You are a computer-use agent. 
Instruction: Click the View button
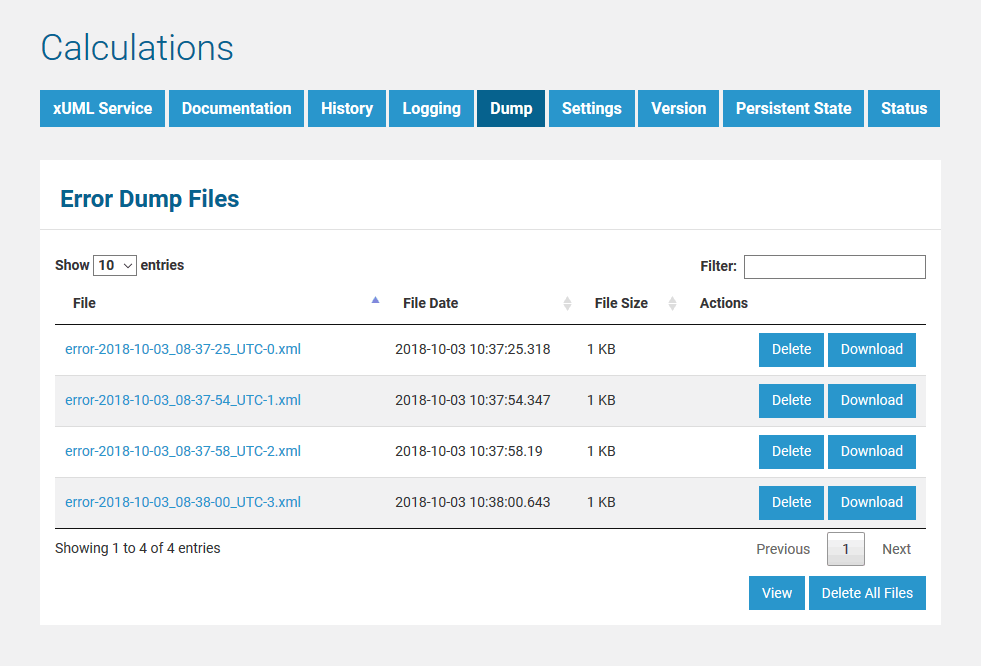pyautogui.click(x=776, y=593)
